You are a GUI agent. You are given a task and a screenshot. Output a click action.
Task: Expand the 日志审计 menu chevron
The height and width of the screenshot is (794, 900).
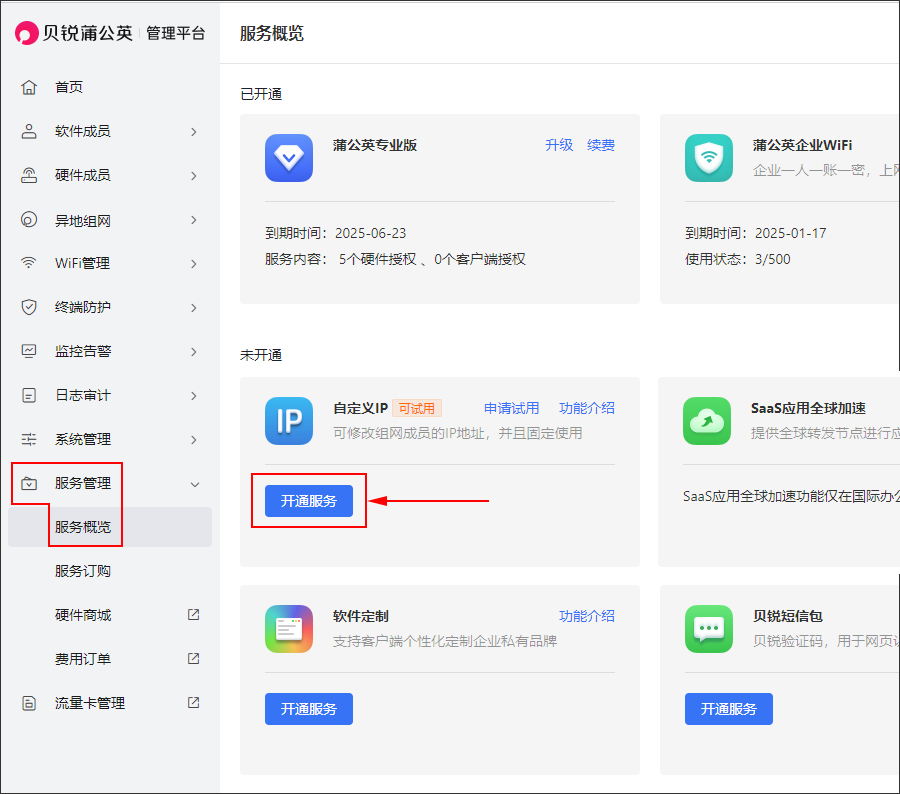194,396
